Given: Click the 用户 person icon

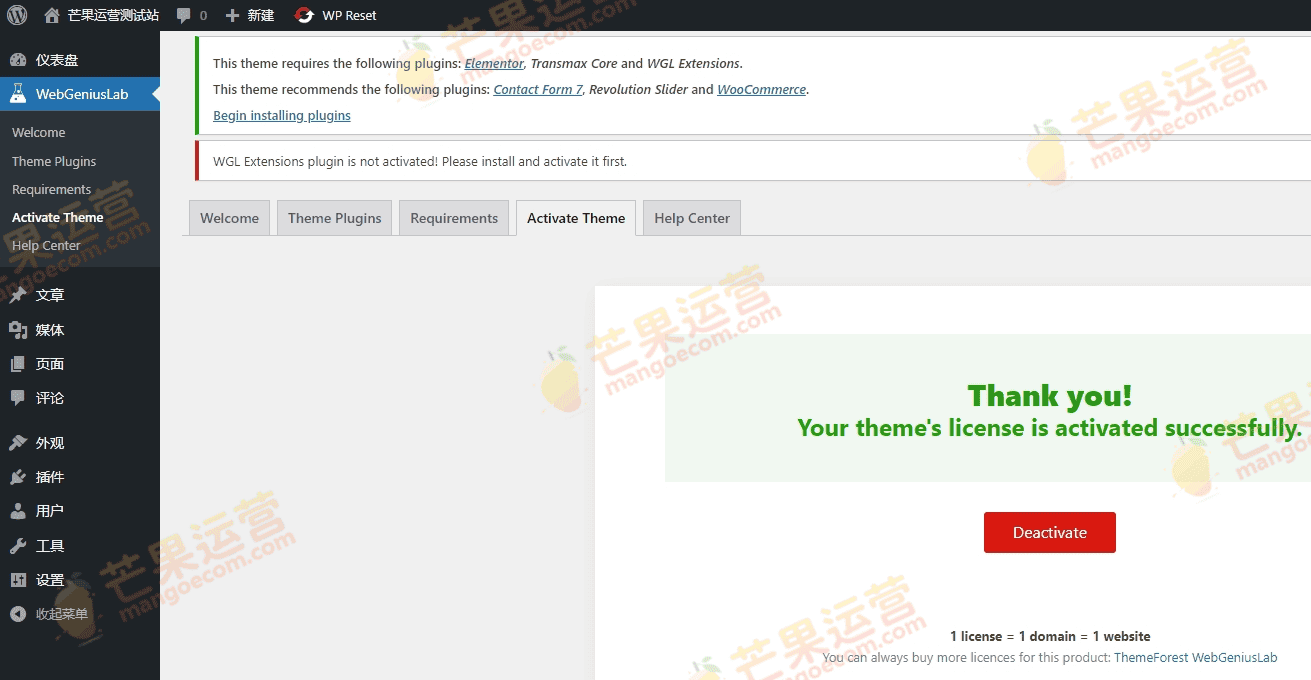Looking at the screenshot, I should click(18, 511).
